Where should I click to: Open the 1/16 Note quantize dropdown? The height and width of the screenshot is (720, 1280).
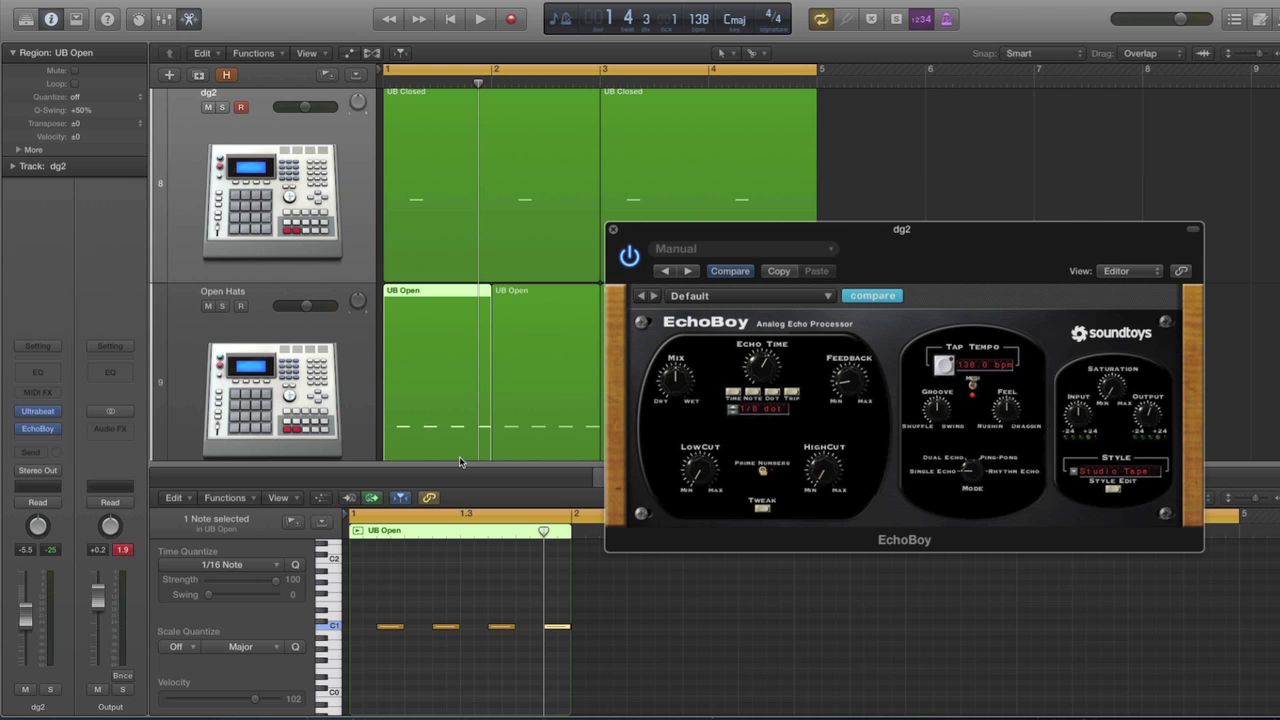point(221,565)
